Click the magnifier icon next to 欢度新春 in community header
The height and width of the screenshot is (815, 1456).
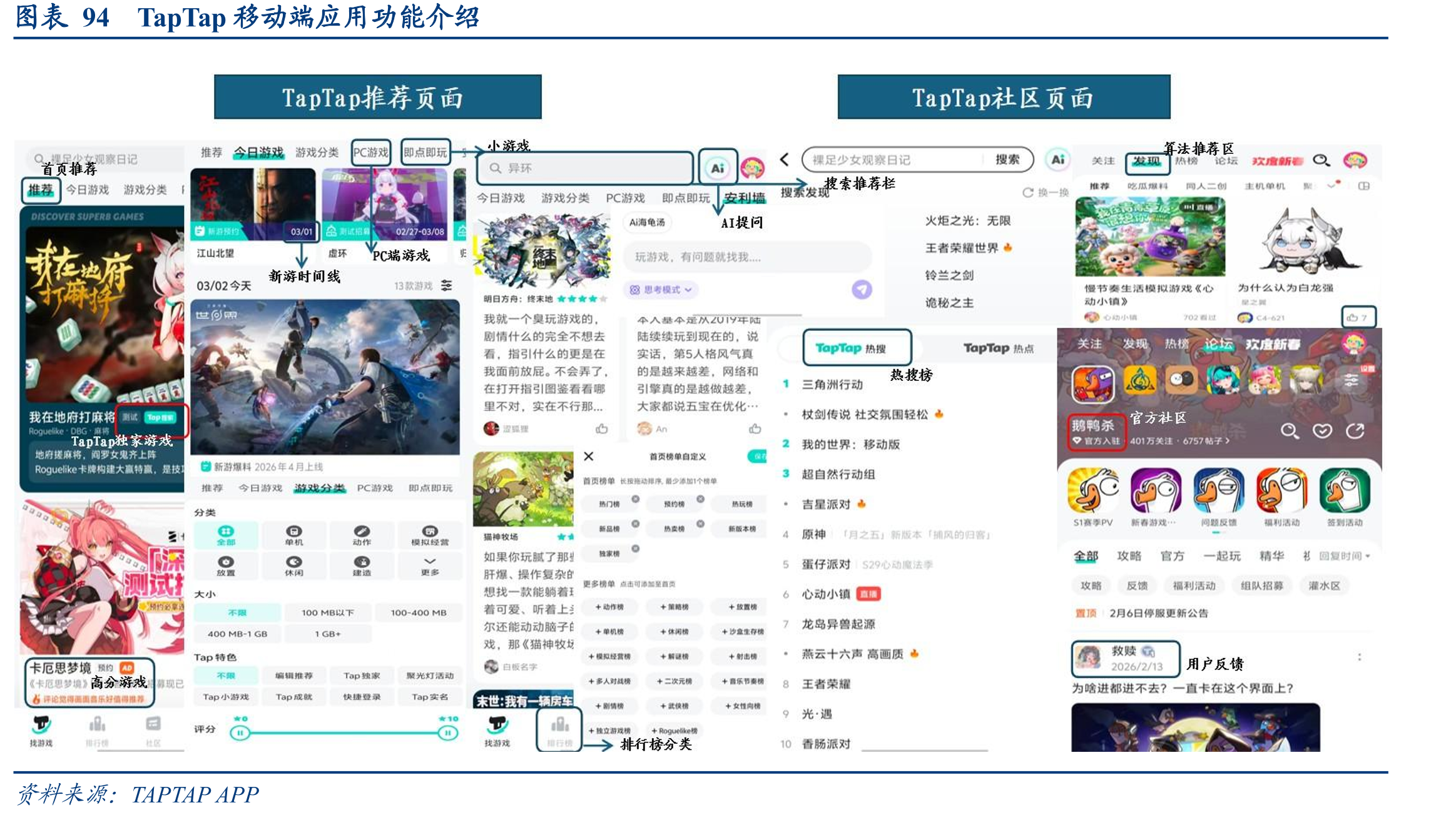tap(1321, 160)
